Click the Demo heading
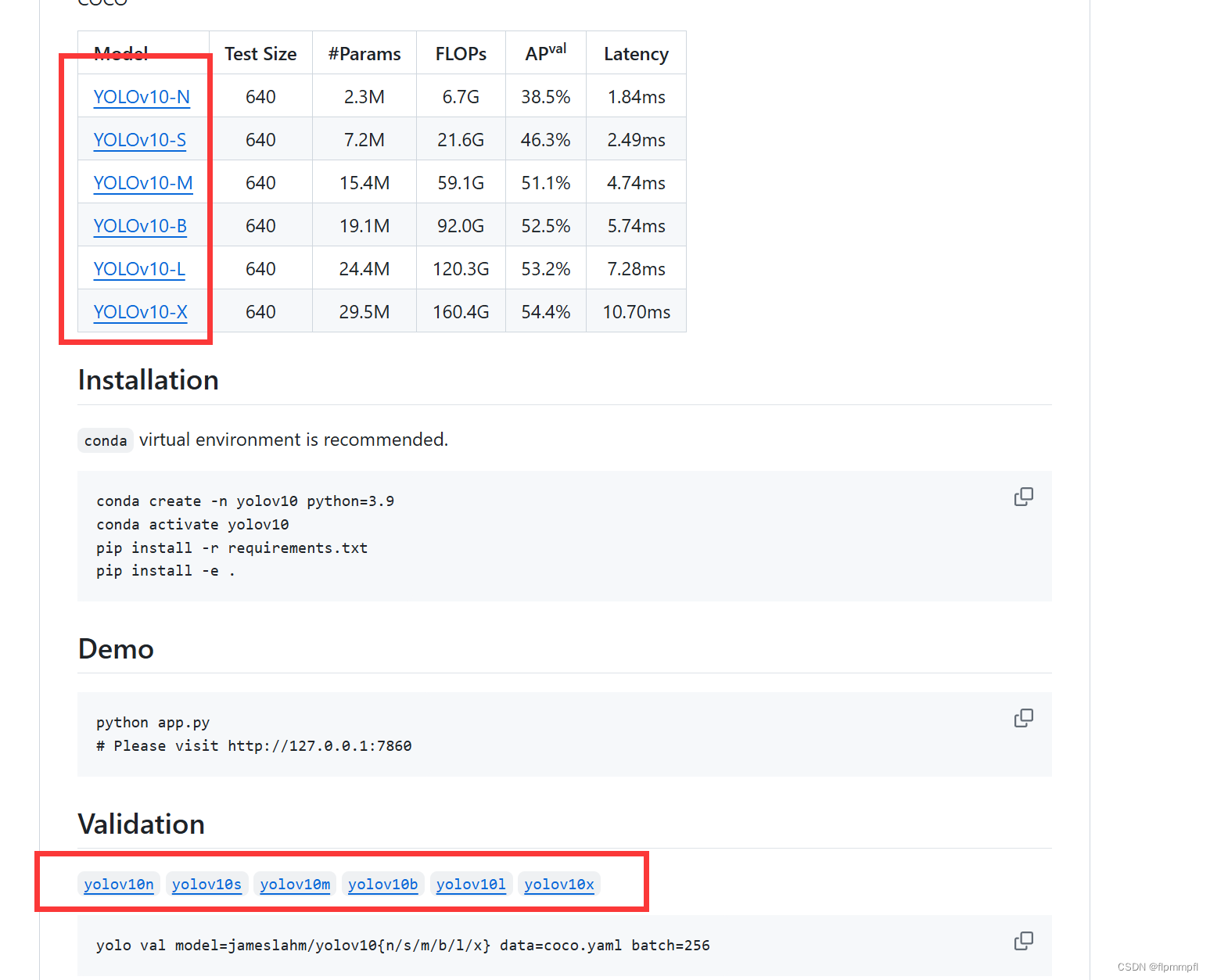 coord(116,649)
